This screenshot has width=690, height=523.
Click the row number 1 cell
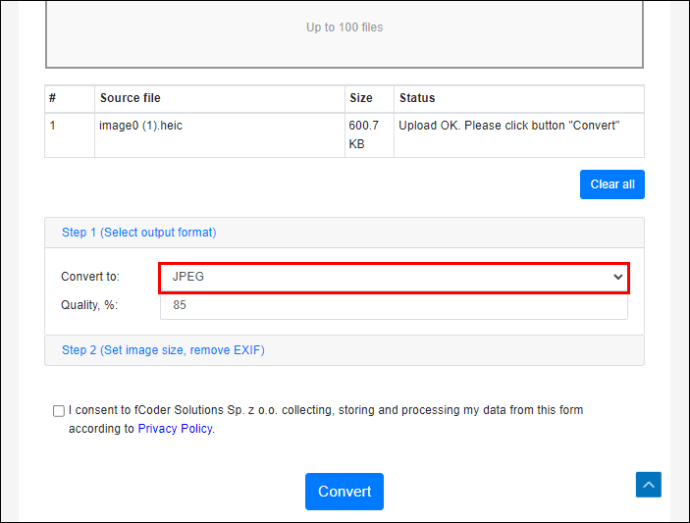(70, 135)
